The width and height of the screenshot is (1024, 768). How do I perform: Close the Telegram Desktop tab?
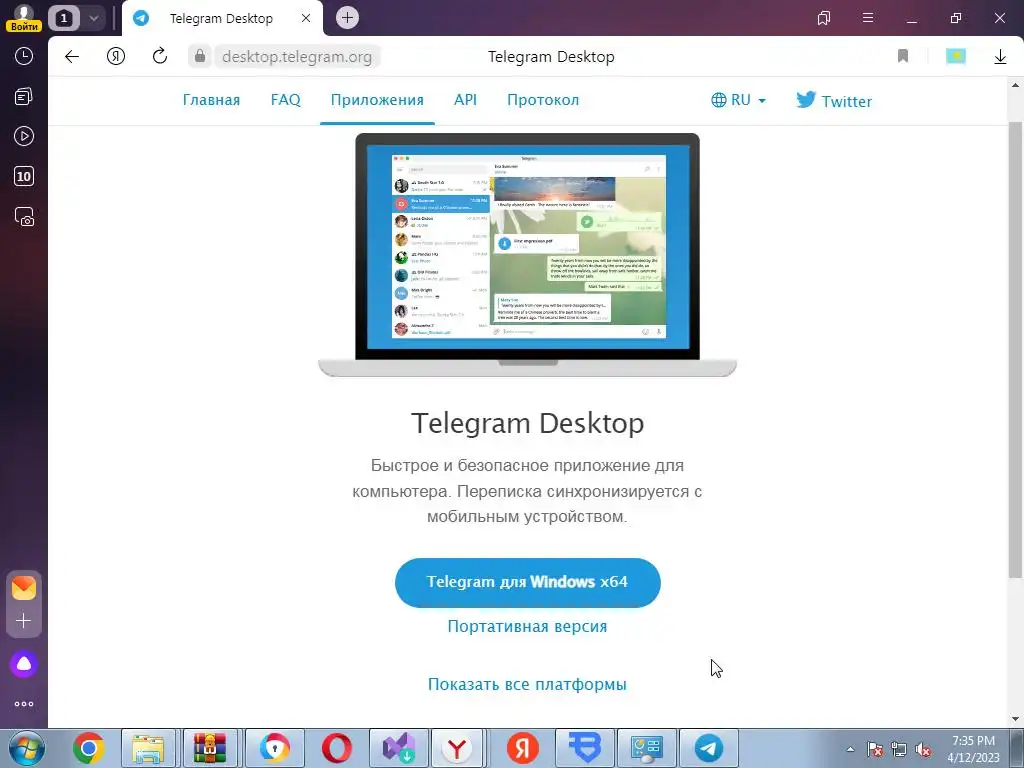306,18
